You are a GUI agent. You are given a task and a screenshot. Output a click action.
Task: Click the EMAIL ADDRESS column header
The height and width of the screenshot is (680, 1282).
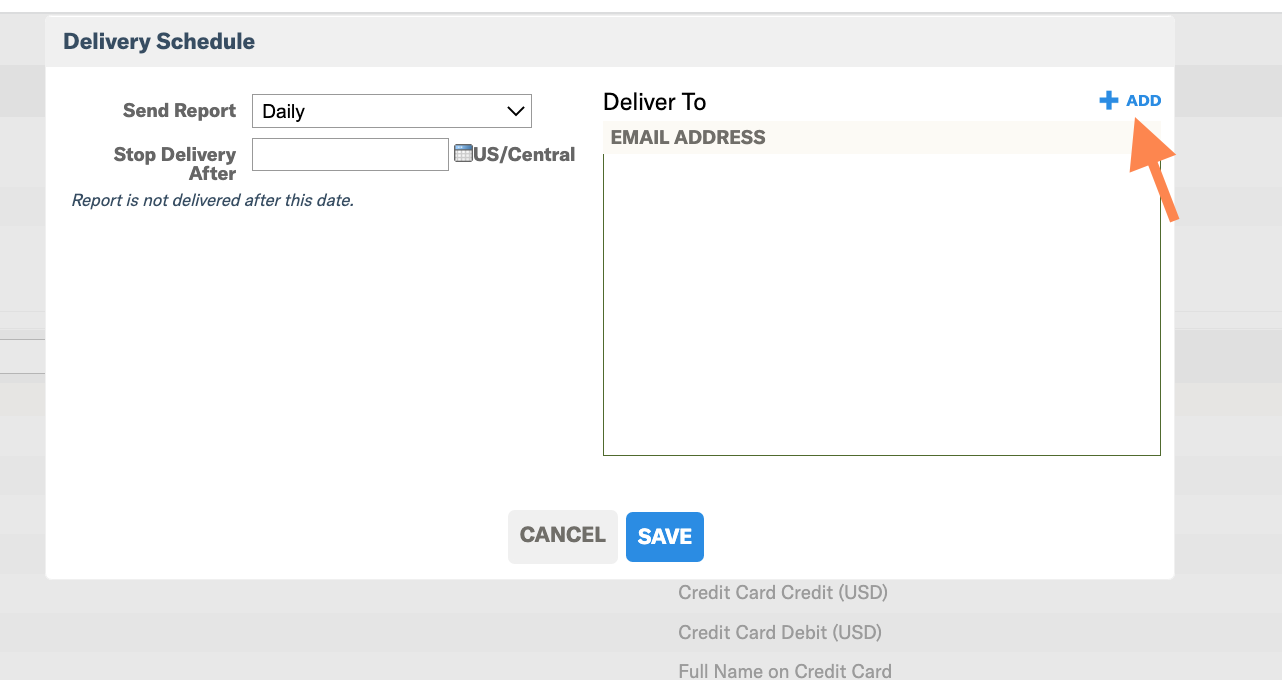click(688, 138)
